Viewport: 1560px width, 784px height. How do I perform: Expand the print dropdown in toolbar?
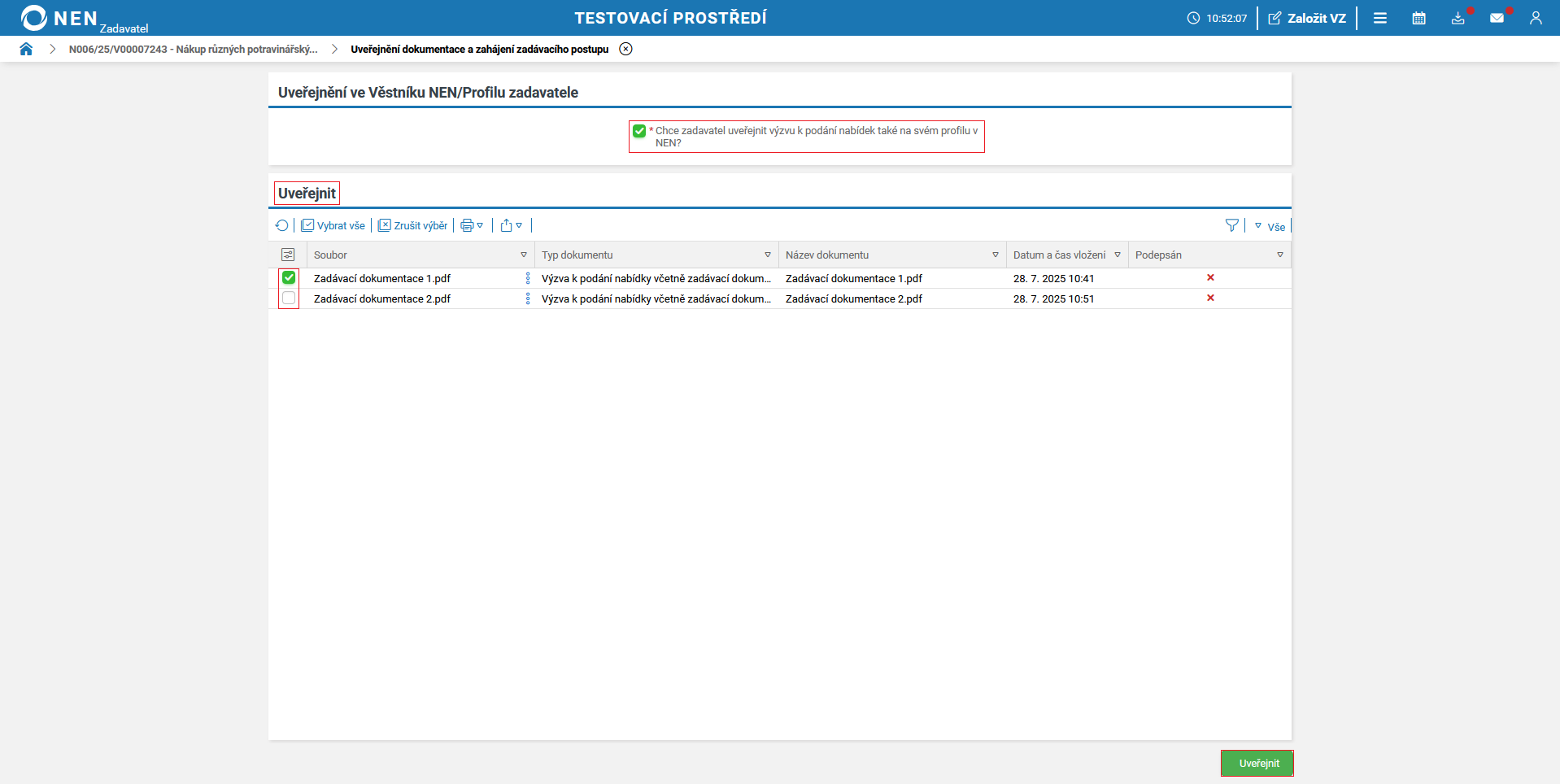(472, 226)
